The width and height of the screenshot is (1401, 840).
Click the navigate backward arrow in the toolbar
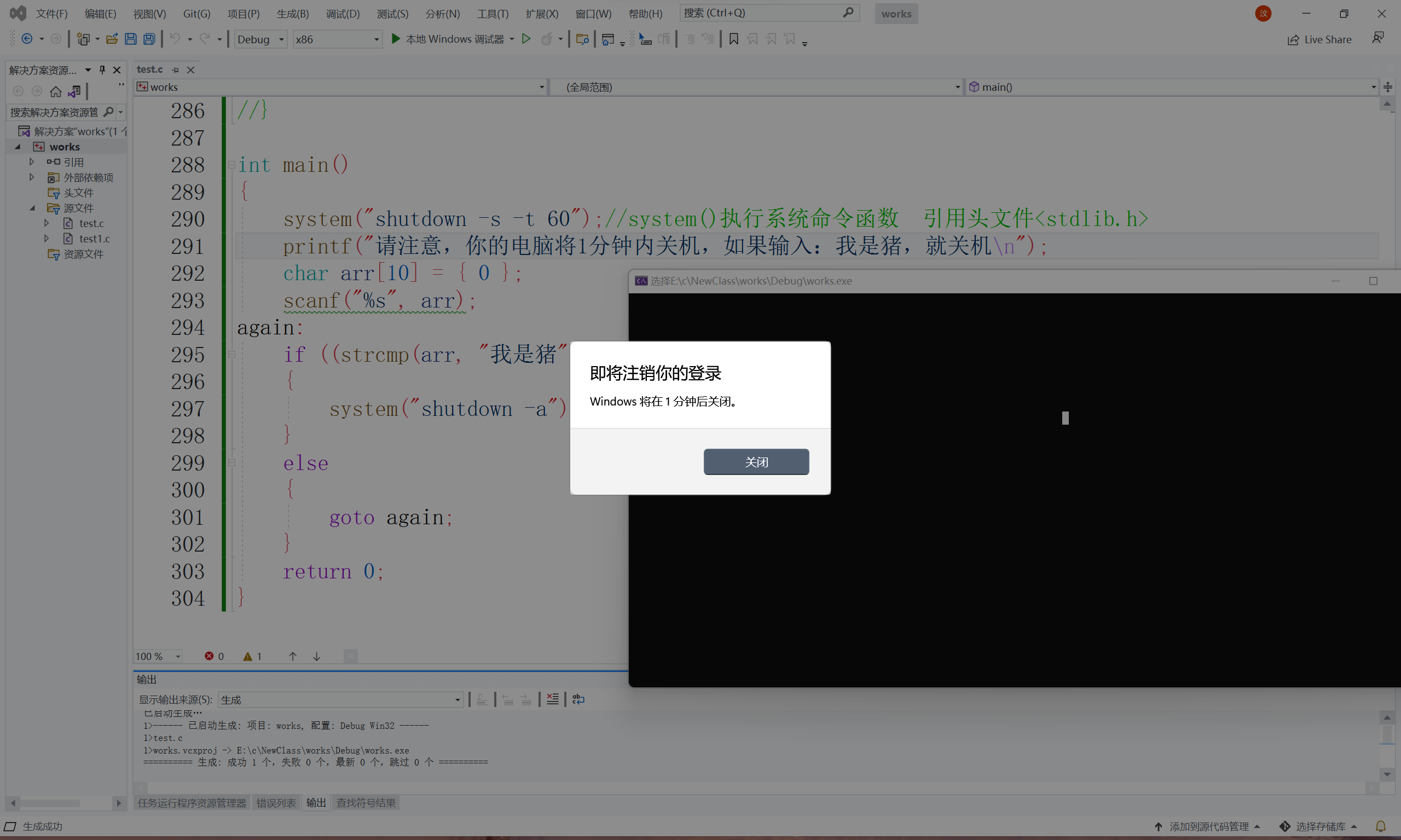[27, 38]
